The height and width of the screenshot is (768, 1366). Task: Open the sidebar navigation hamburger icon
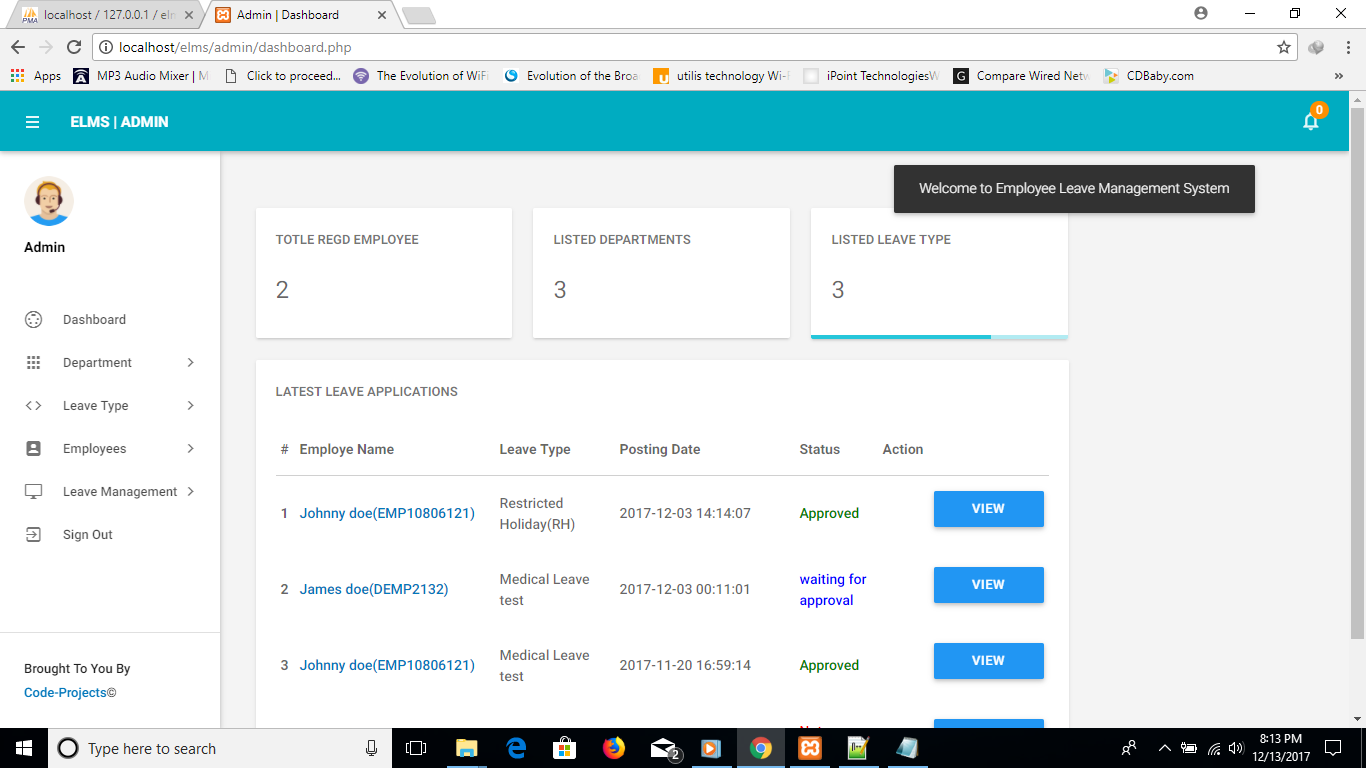(x=33, y=121)
